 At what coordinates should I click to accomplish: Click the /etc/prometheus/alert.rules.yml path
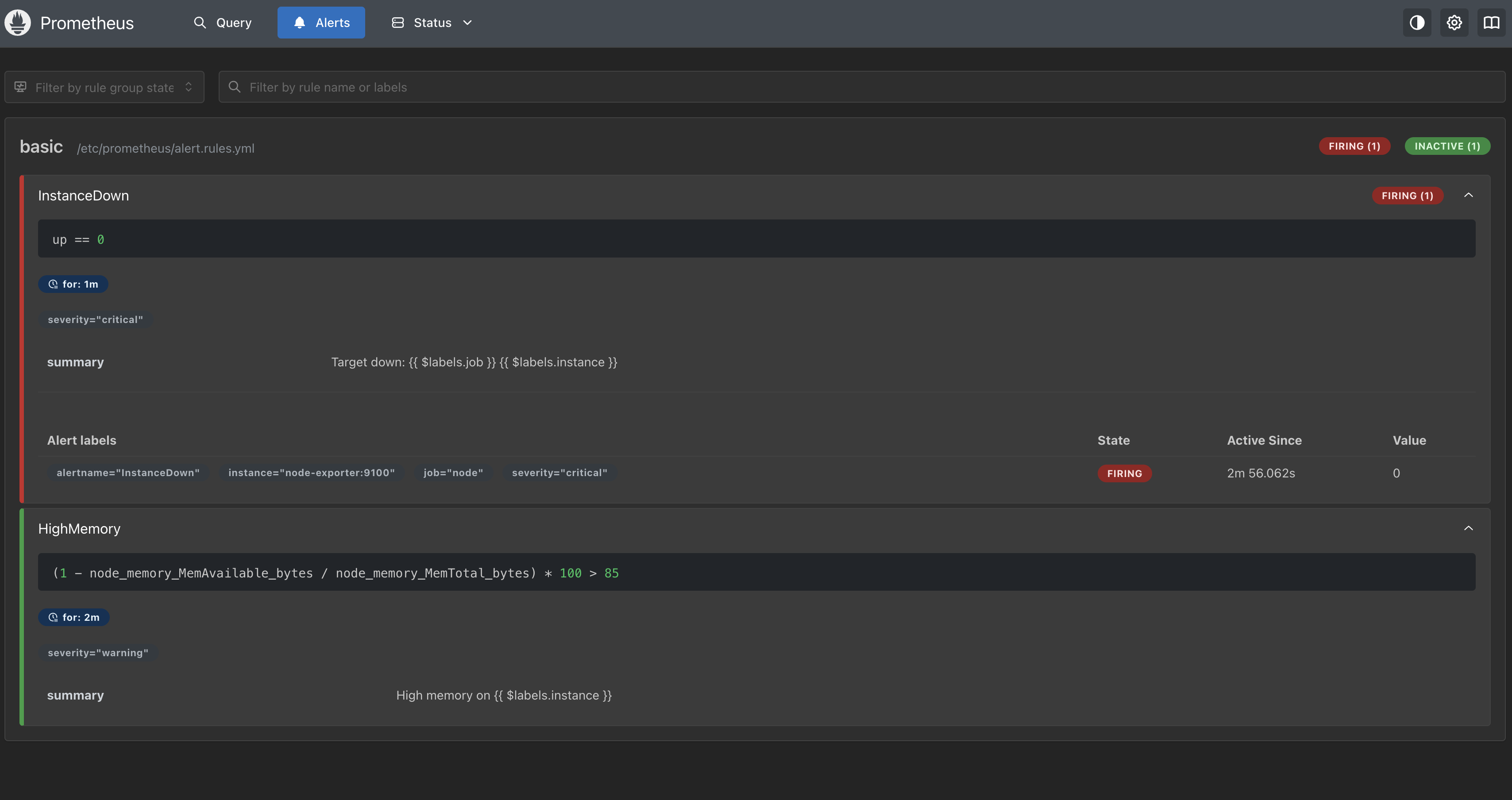(x=166, y=149)
